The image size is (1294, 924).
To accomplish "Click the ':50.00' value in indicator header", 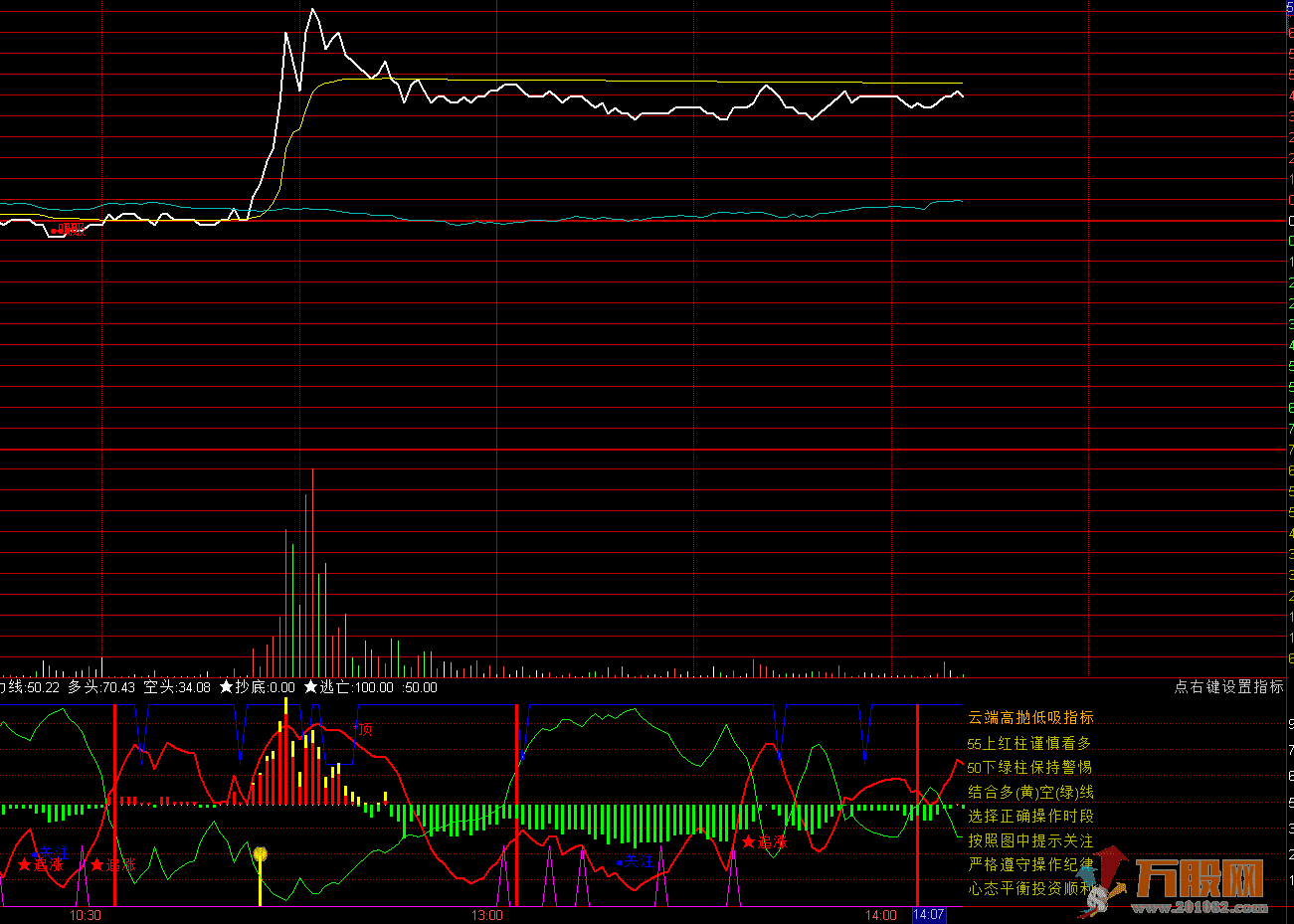I will point(420,687).
